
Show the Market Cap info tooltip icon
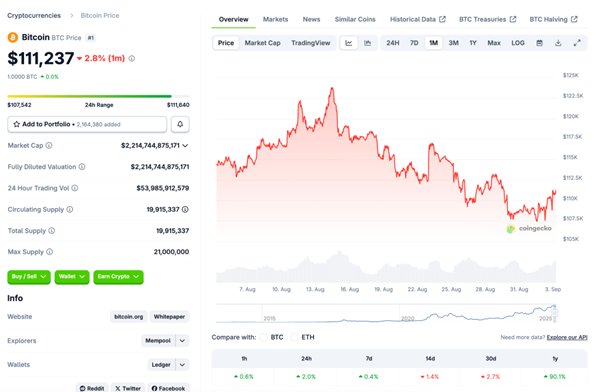pyautogui.click(x=49, y=146)
